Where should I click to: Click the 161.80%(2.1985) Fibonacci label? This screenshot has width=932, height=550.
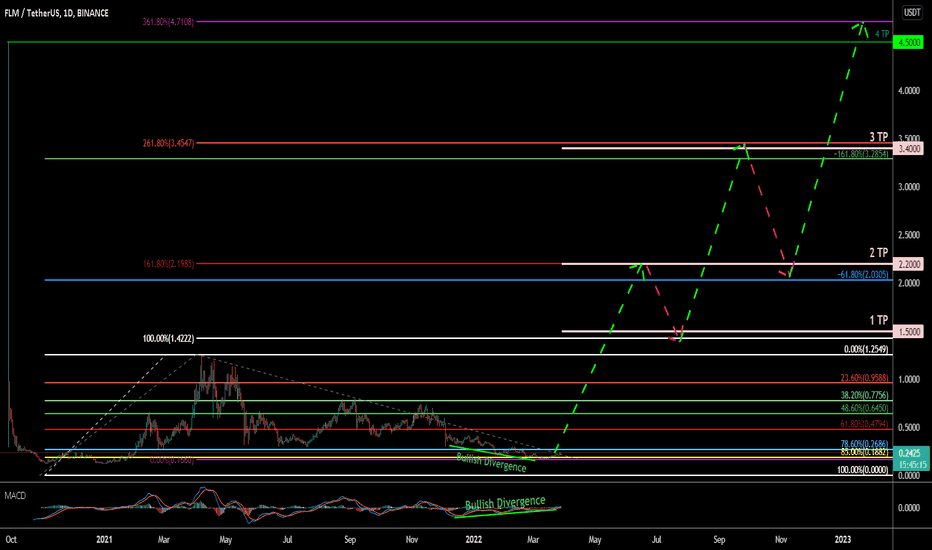coord(168,264)
